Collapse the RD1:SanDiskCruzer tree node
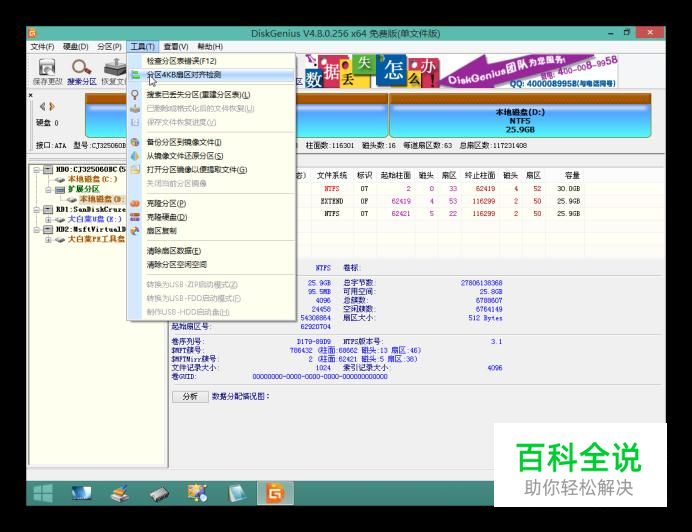Viewport: 692px width, 532px height. [x=37, y=210]
